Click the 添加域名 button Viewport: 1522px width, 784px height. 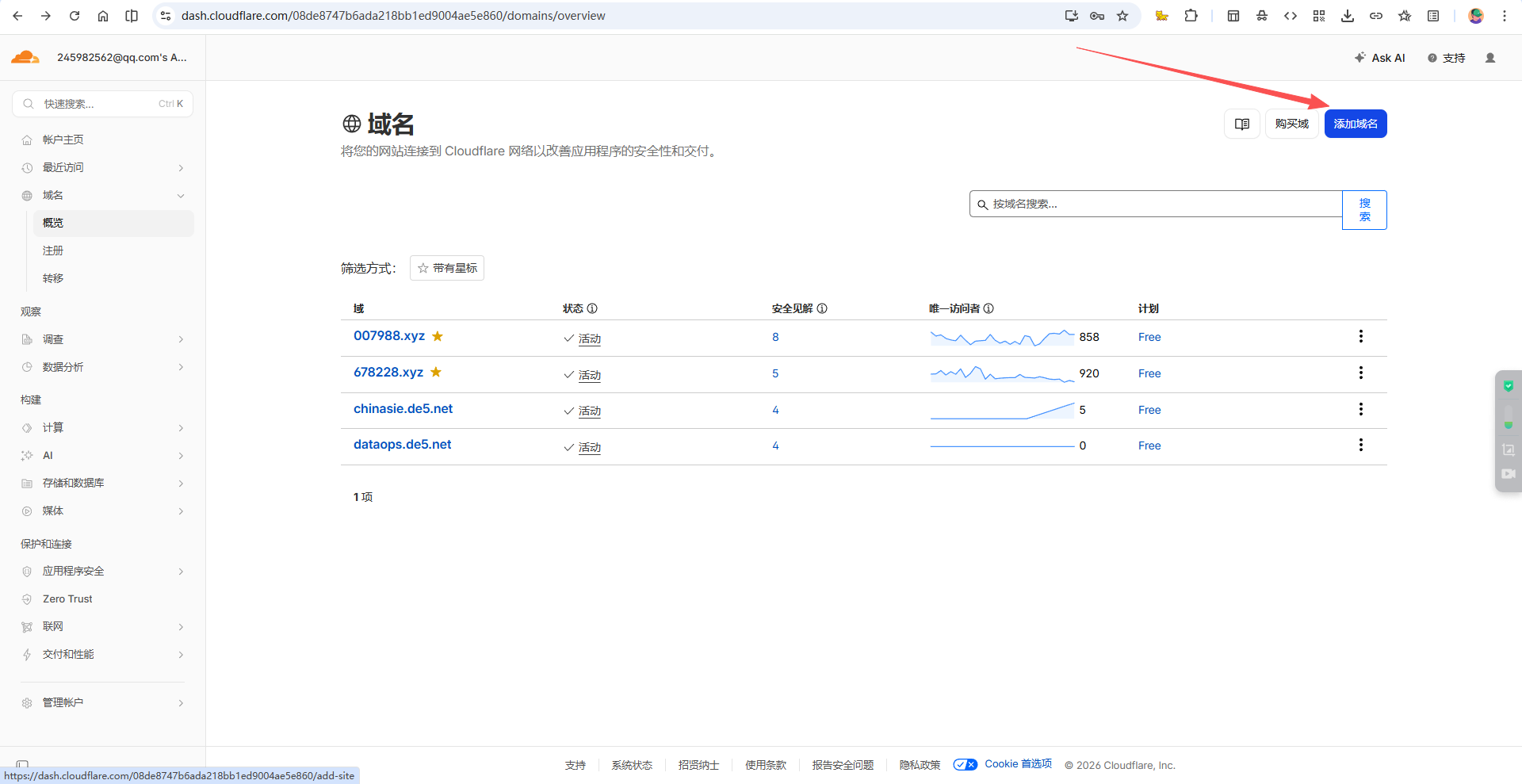(x=1356, y=124)
